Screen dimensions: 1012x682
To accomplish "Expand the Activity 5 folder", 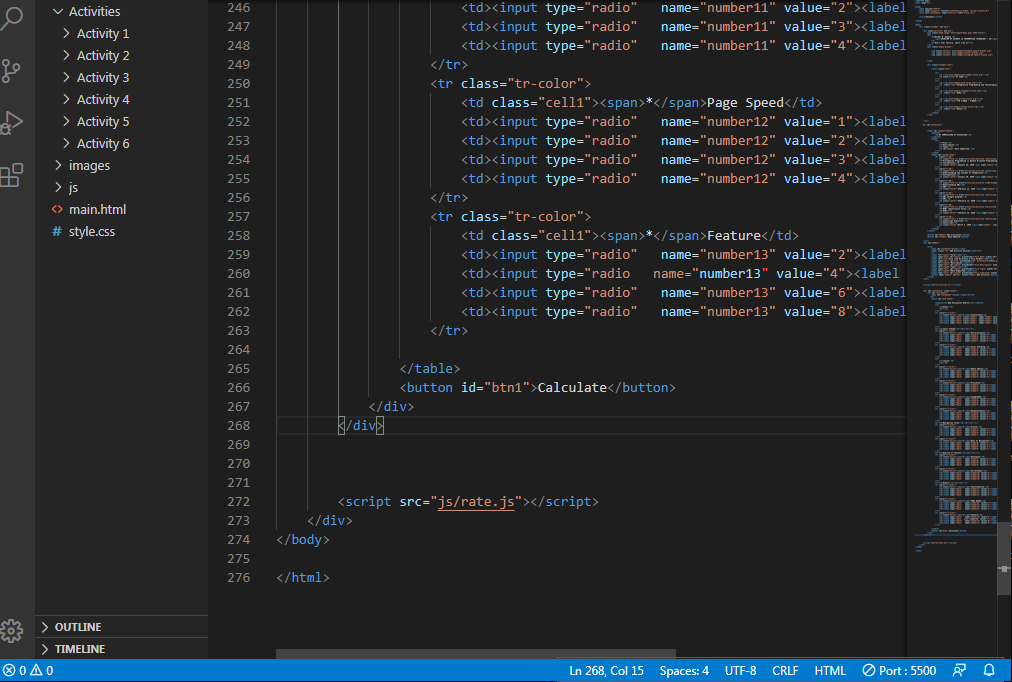I will point(66,121).
